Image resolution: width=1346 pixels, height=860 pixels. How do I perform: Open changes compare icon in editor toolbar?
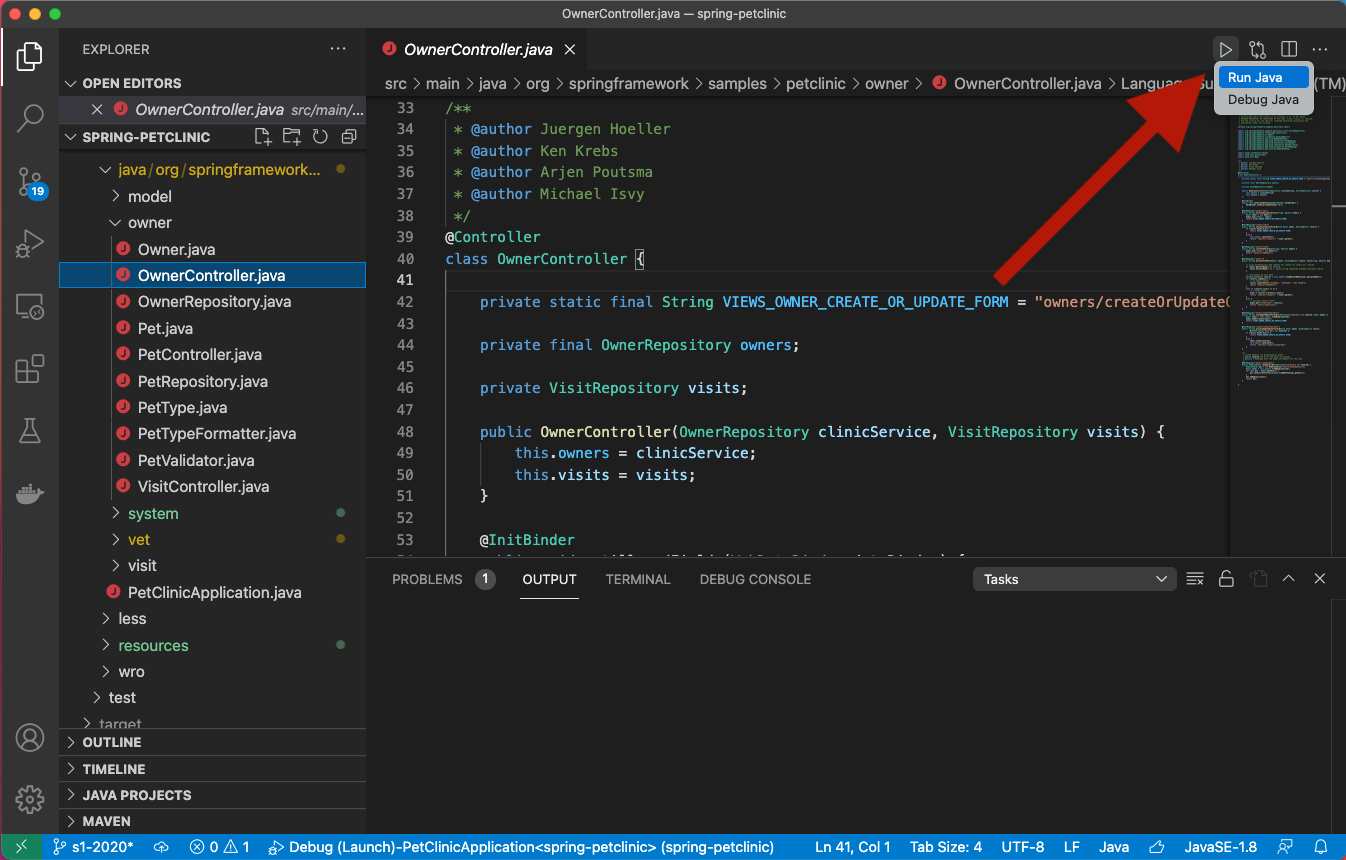1257,49
